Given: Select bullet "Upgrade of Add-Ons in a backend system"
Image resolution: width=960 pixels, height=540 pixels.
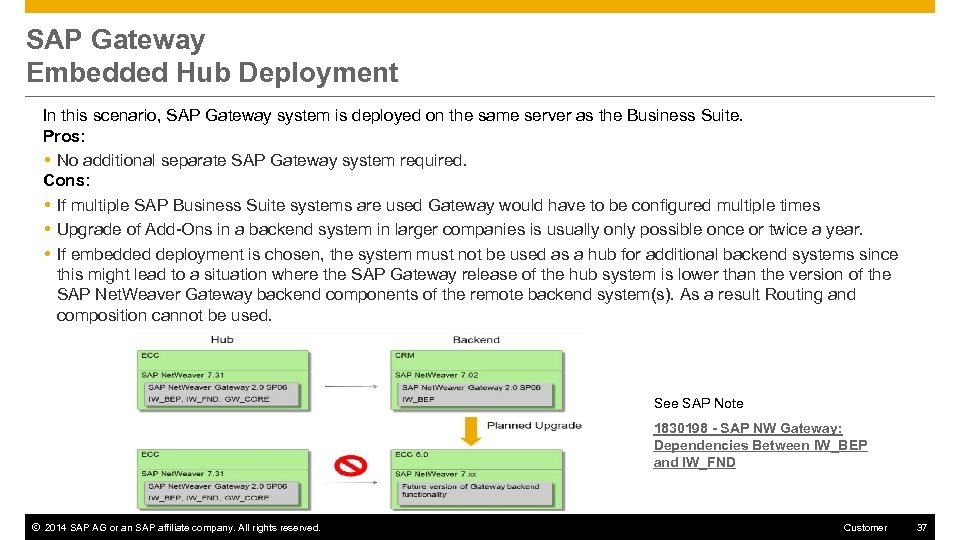Looking at the screenshot, I should click(x=460, y=230).
